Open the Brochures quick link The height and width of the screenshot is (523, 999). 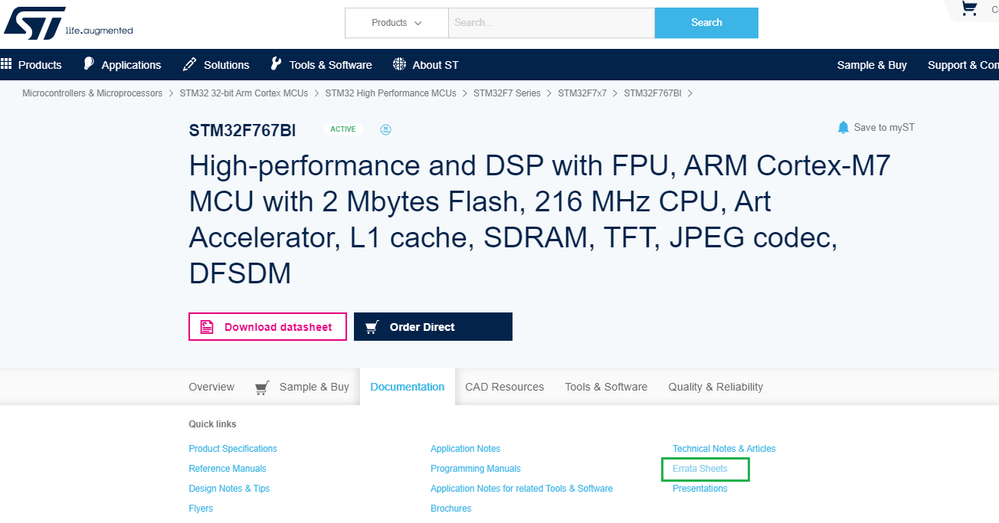coord(450,508)
